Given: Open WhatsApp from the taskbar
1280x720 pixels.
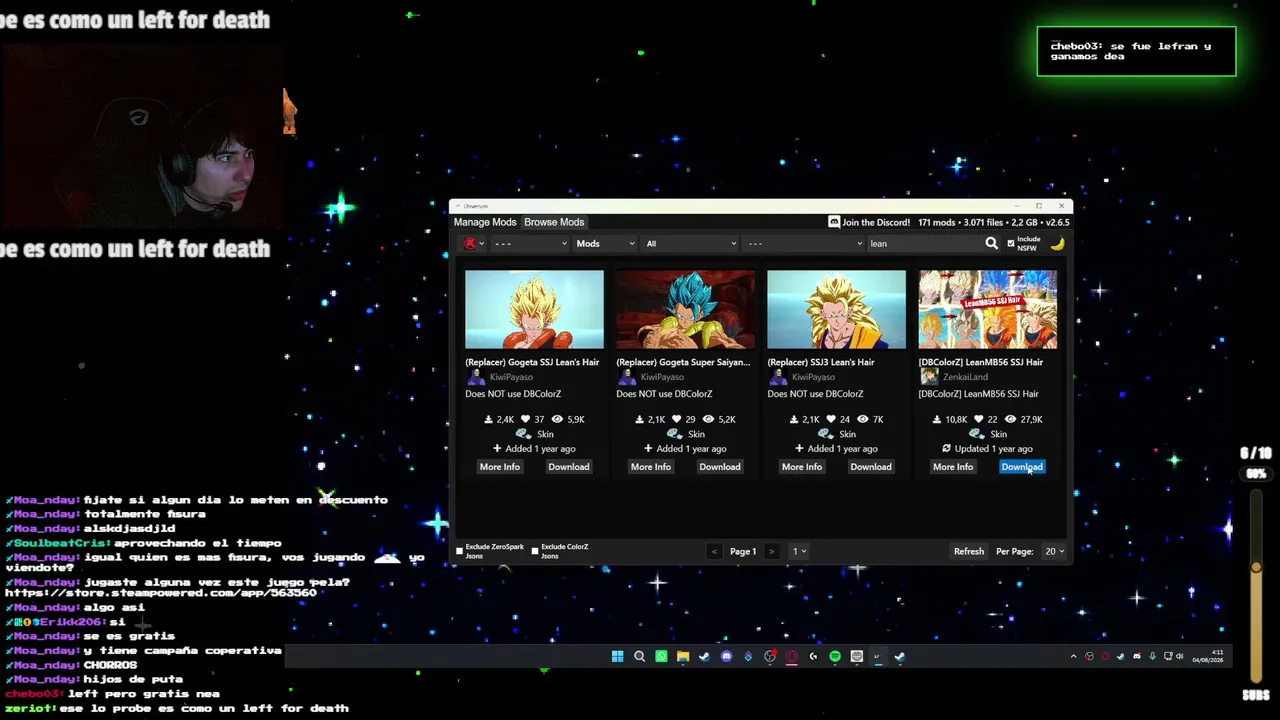Looking at the screenshot, I should 661,657.
